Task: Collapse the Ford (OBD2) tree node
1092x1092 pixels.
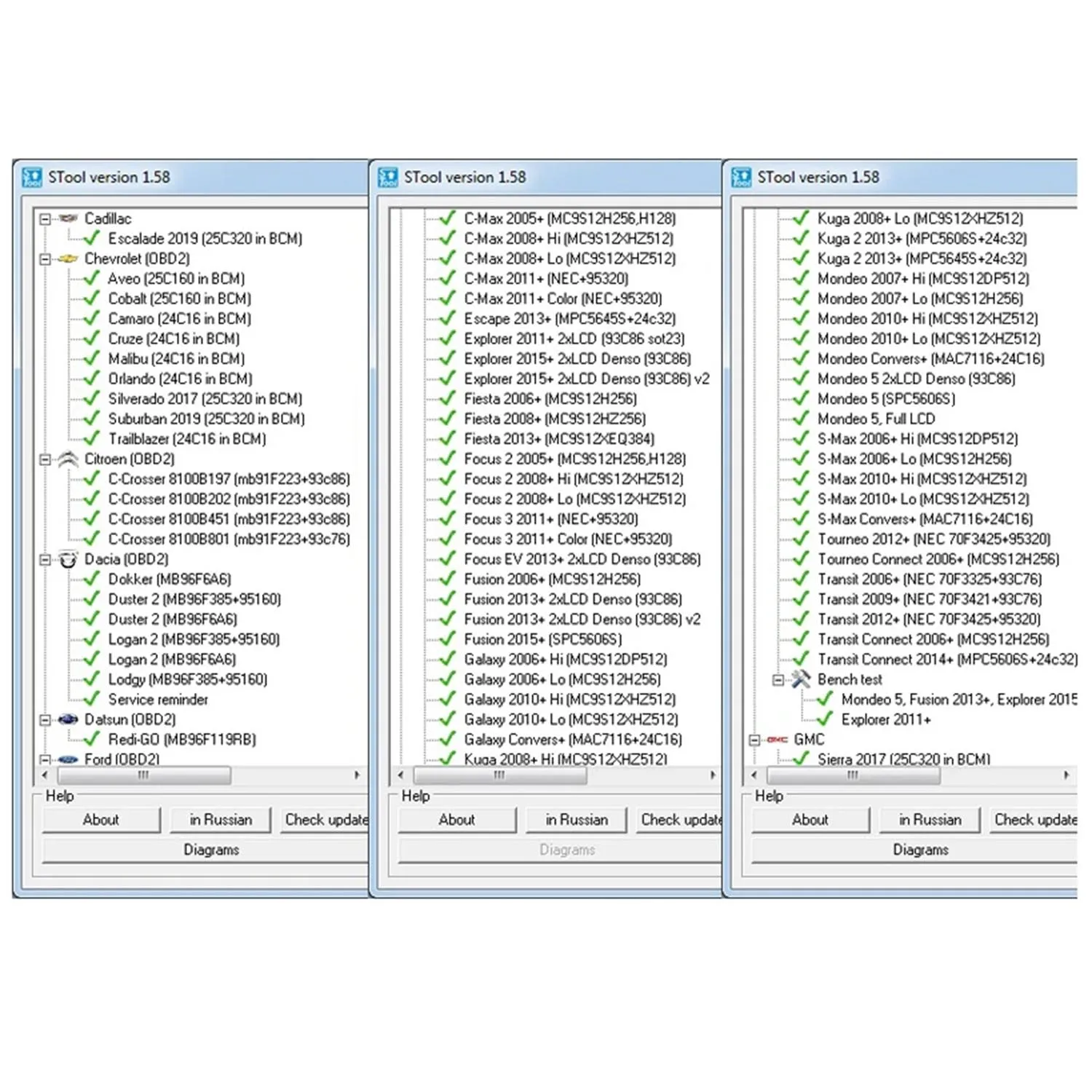Action: tap(45, 759)
